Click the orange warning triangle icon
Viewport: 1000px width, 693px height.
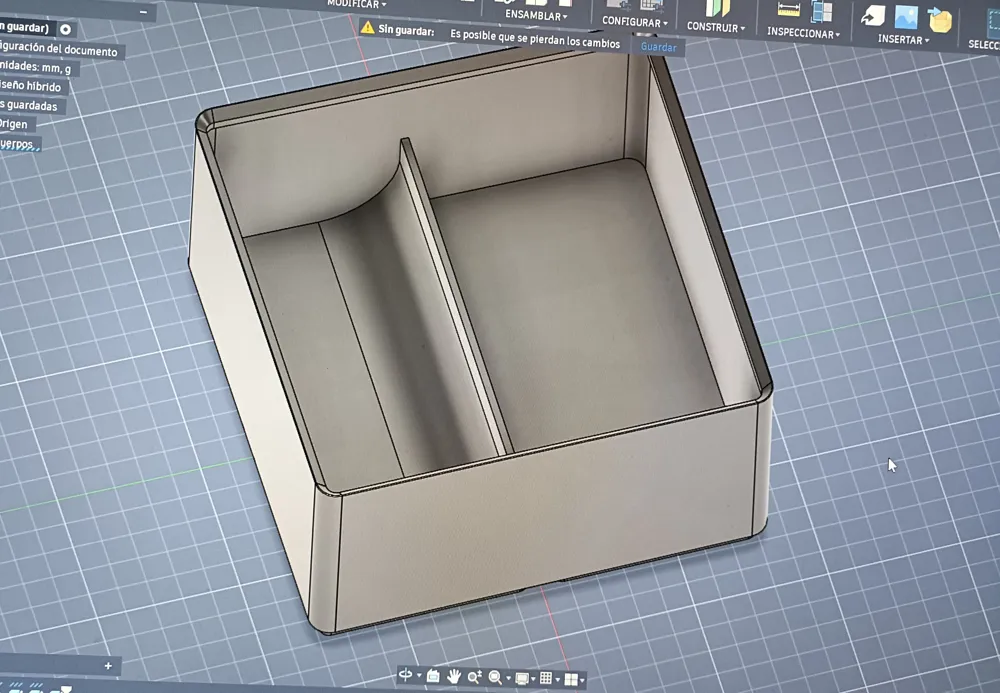367,27
